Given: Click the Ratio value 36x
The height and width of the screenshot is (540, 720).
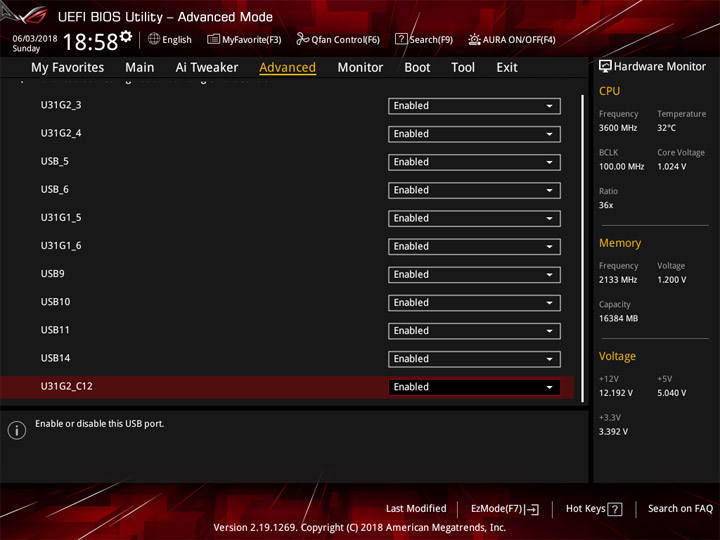Looking at the screenshot, I should [x=606, y=205].
